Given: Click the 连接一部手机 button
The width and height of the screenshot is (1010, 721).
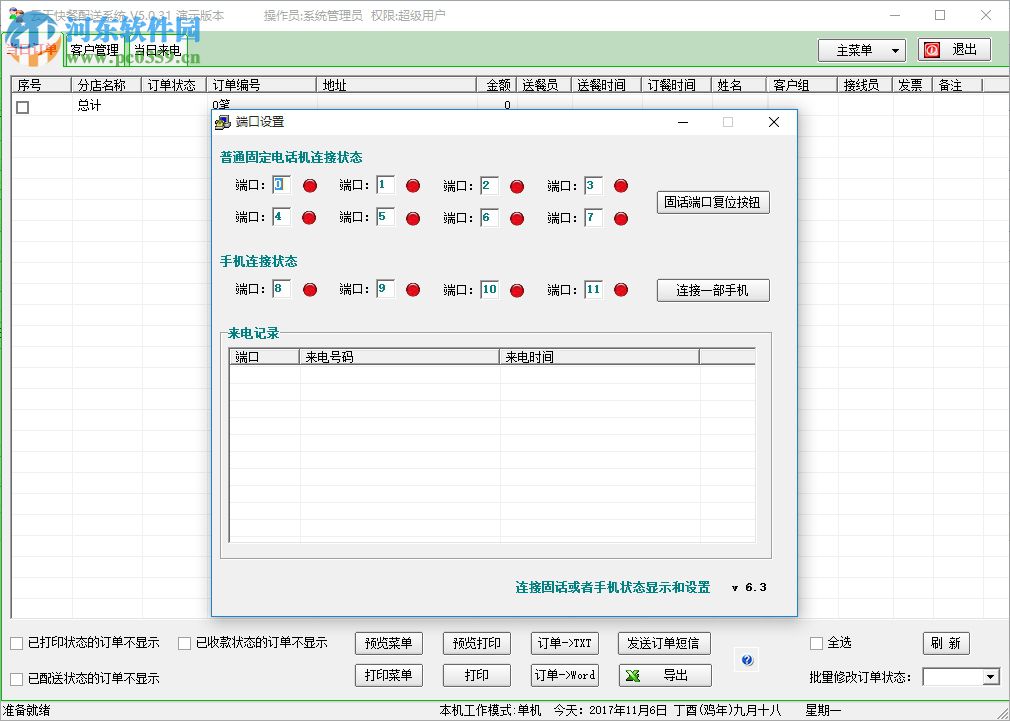Looking at the screenshot, I should [713, 290].
